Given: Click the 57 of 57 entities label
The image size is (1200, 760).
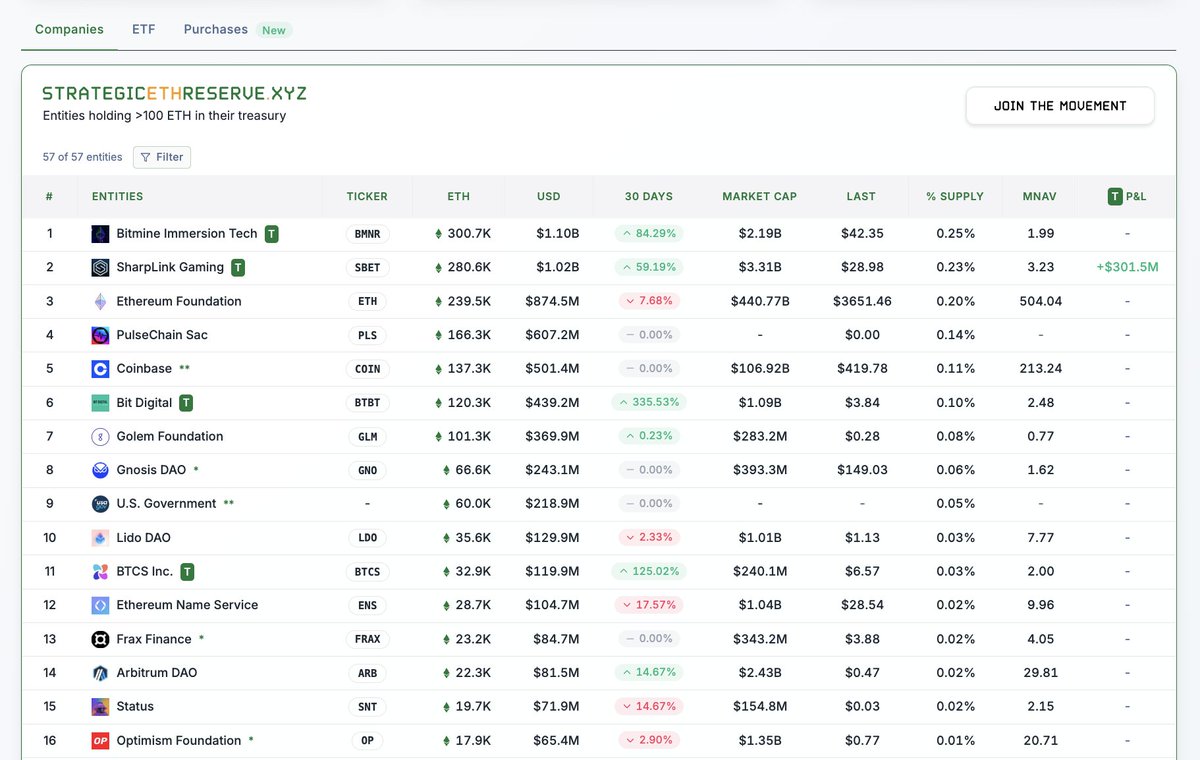Looking at the screenshot, I should [x=82, y=157].
